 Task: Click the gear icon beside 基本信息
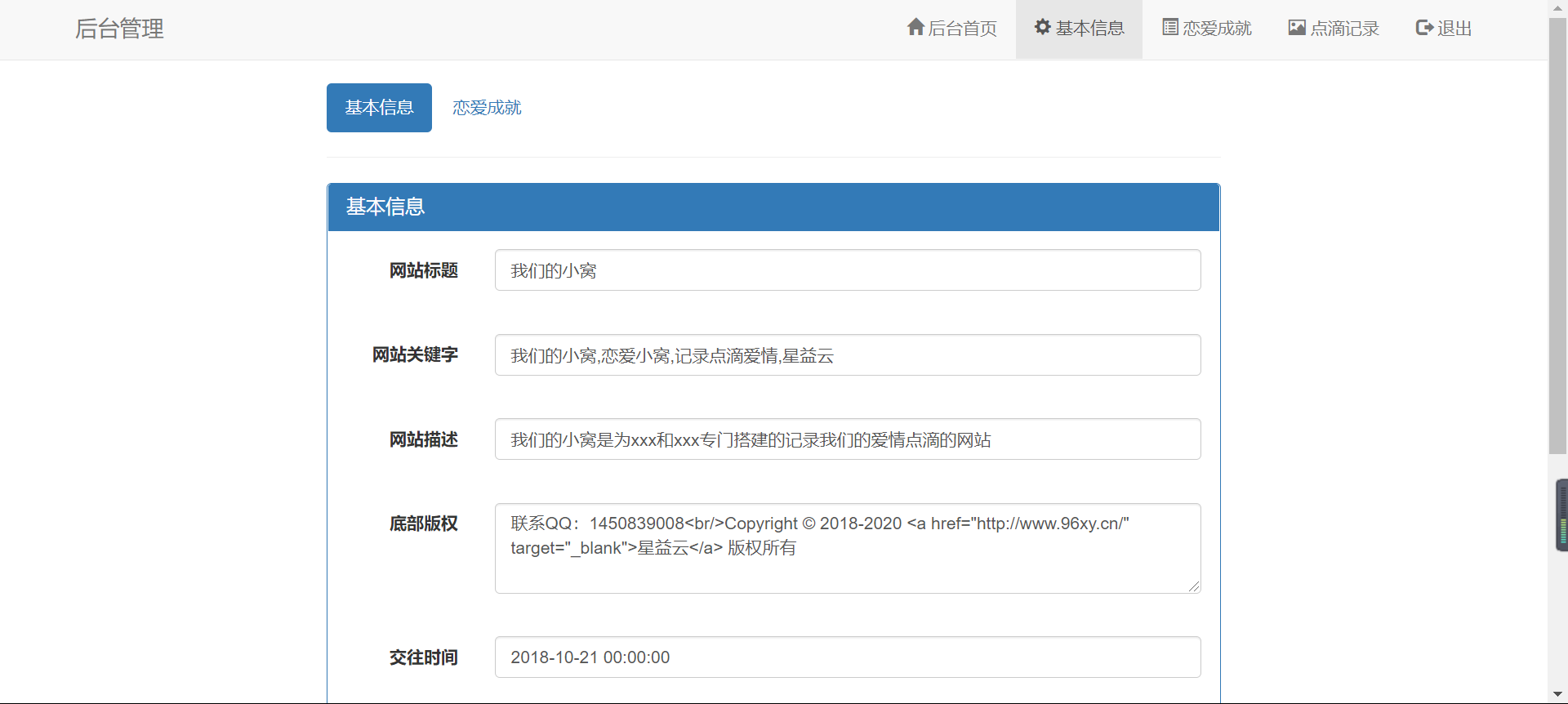coord(1042,28)
